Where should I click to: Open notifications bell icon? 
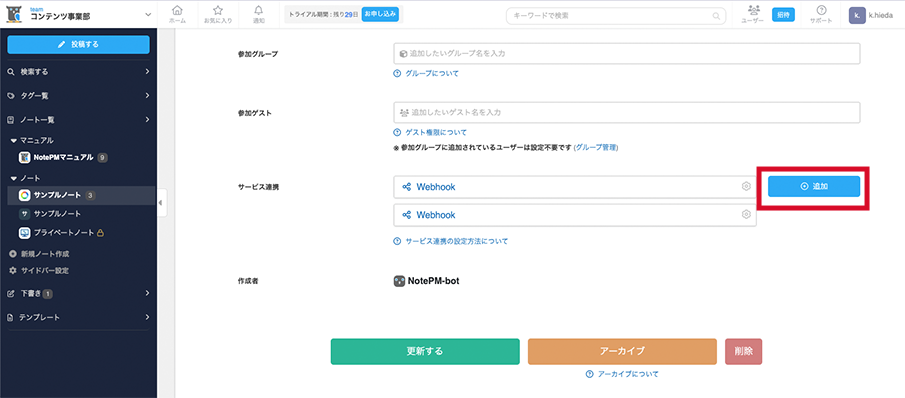click(x=259, y=10)
